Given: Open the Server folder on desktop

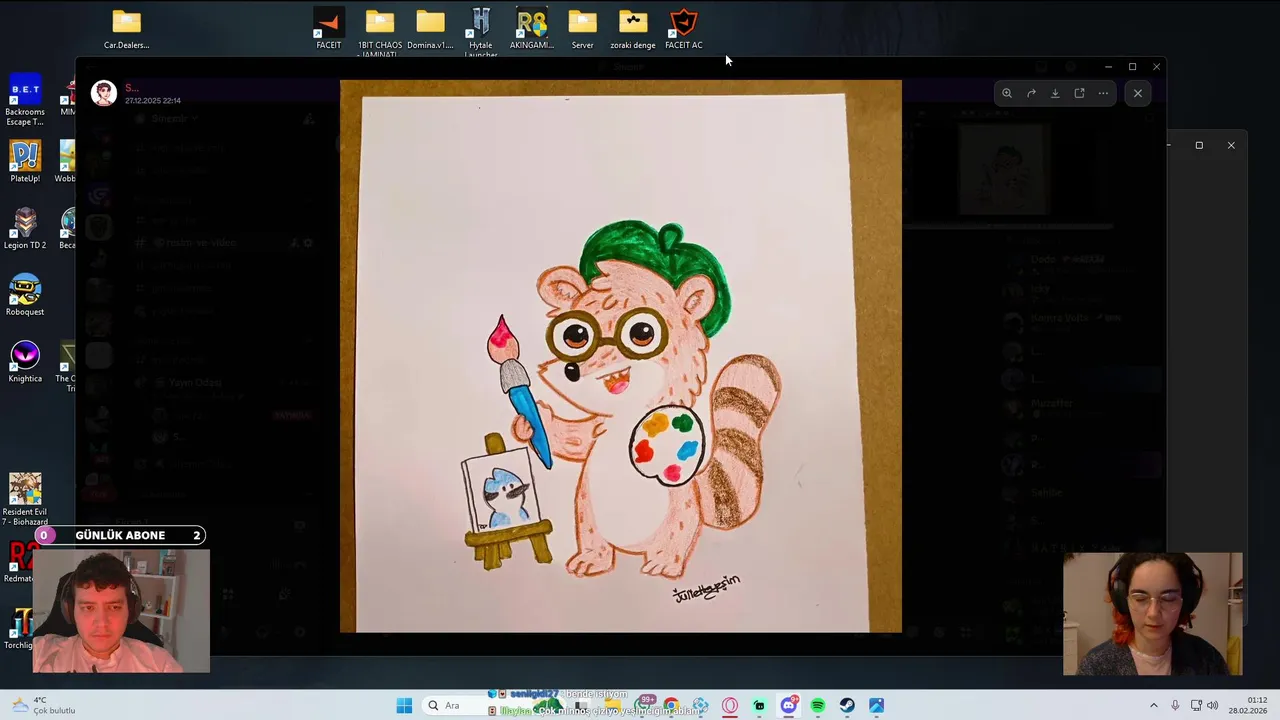Looking at the screenshot, I should click(582, 29).
